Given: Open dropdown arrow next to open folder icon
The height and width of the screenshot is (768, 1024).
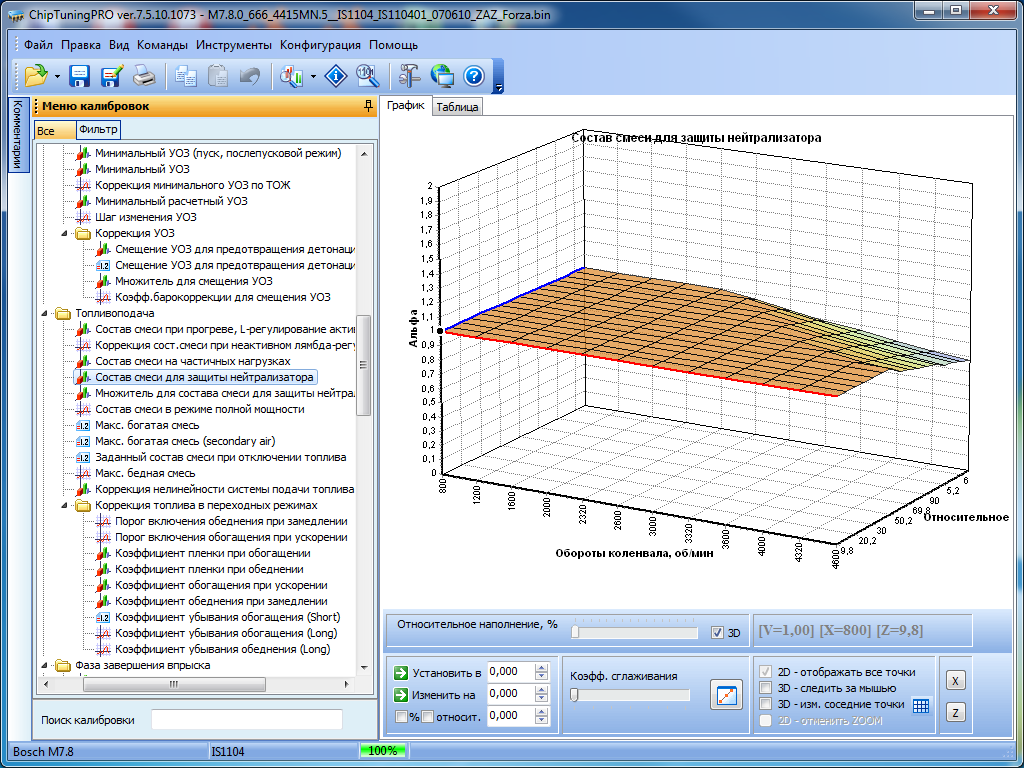Looking at the screenshot, I should coord(57,76).
